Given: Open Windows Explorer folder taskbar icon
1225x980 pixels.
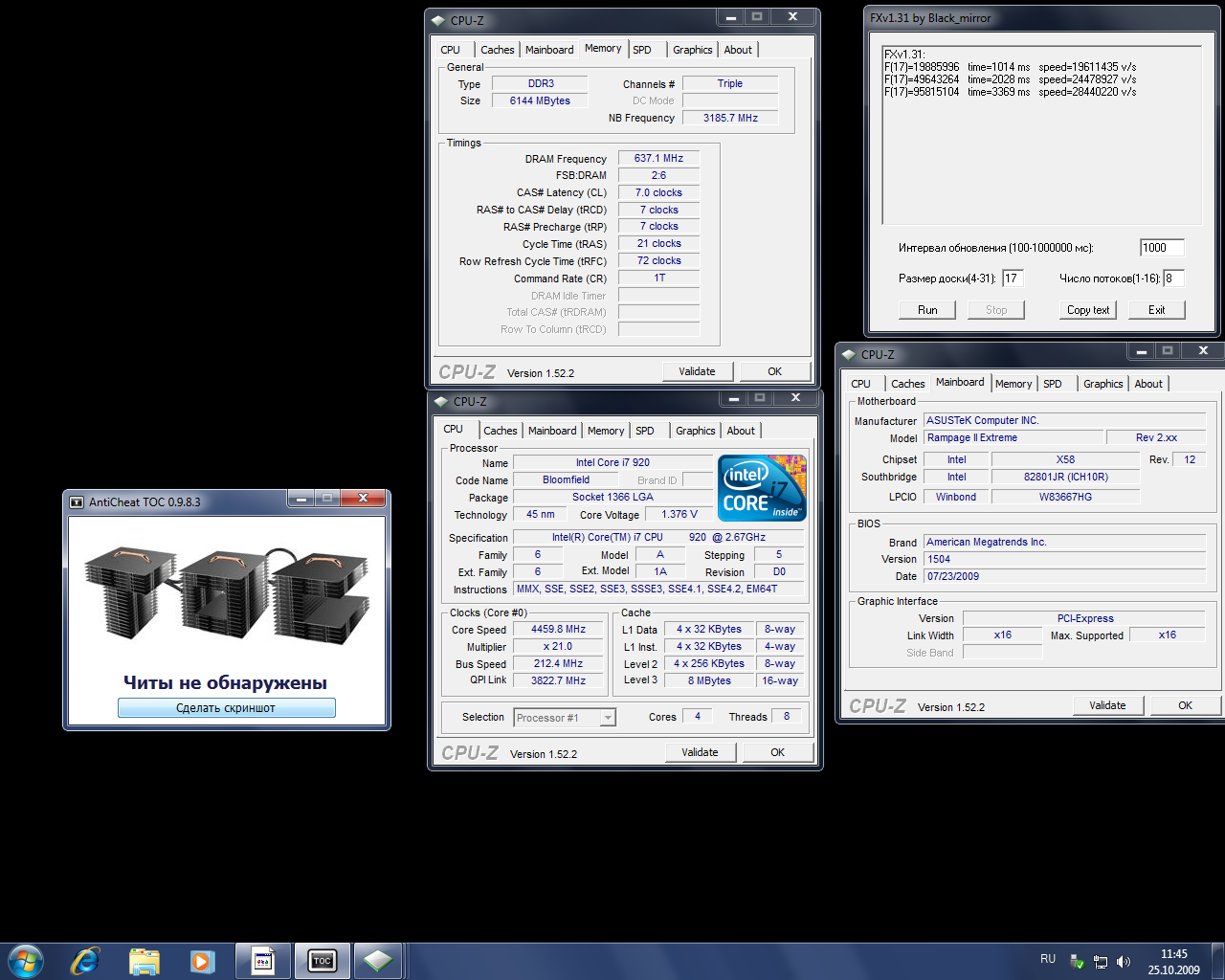Looking at the screenshot, I should [144, 961].
